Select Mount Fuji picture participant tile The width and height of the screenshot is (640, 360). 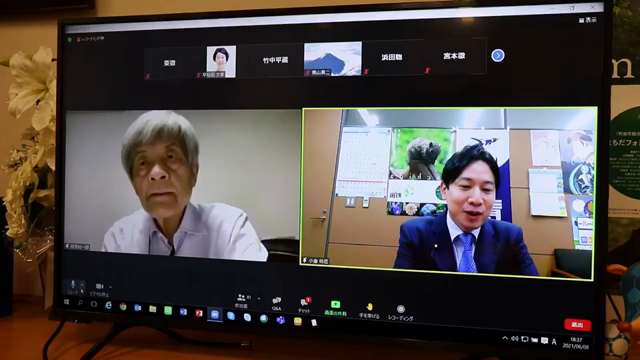333,59
